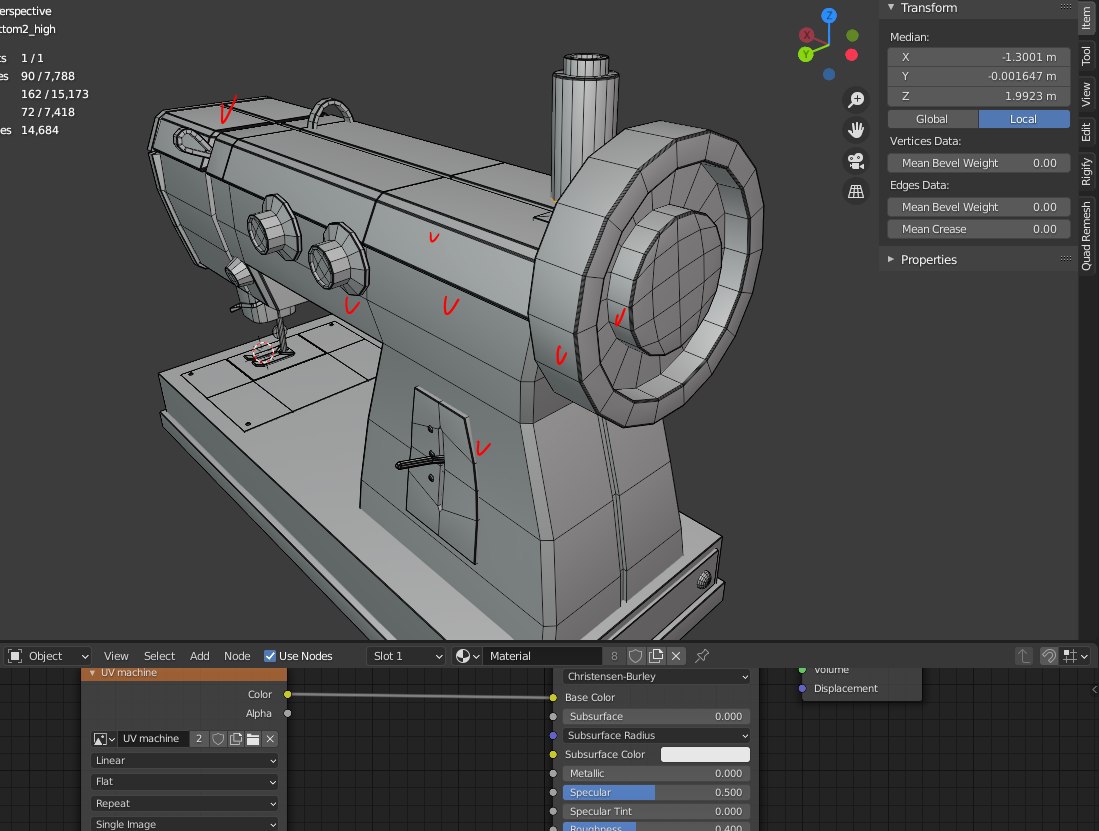Open image file folder icon
1099x831 pixels.
tap(253, 739)
